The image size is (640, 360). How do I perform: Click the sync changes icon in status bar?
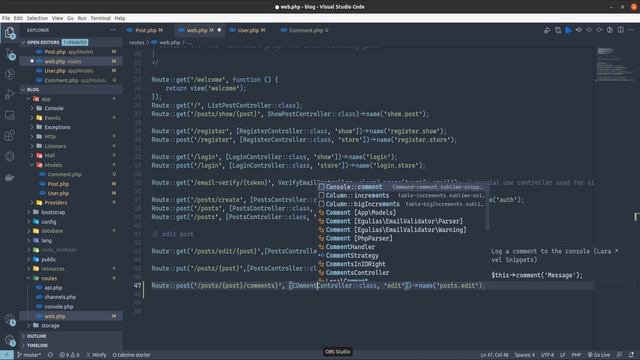point(50,355)
